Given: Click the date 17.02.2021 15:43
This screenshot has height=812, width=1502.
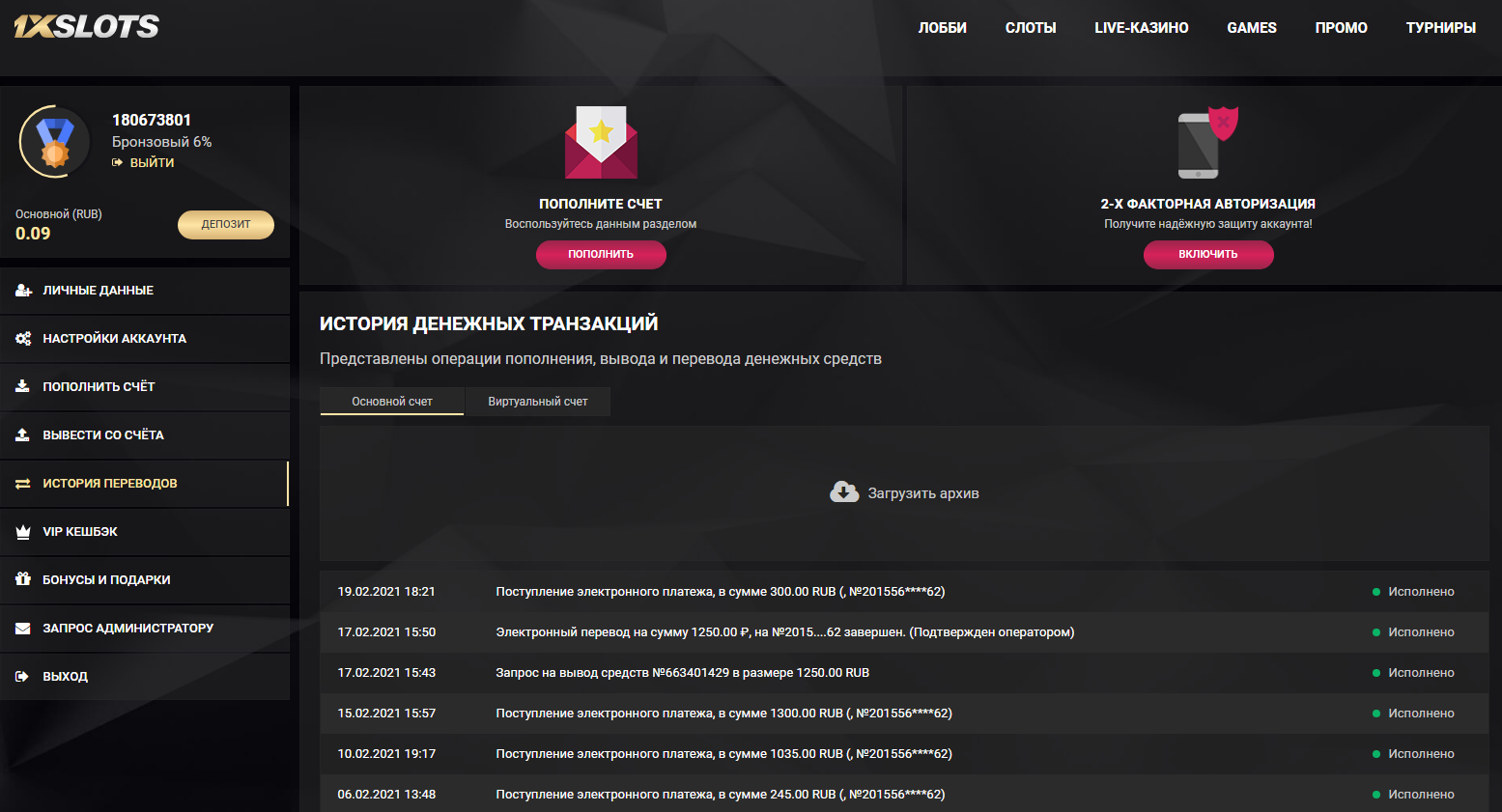Looking at the screenshot, I should 386,673.
